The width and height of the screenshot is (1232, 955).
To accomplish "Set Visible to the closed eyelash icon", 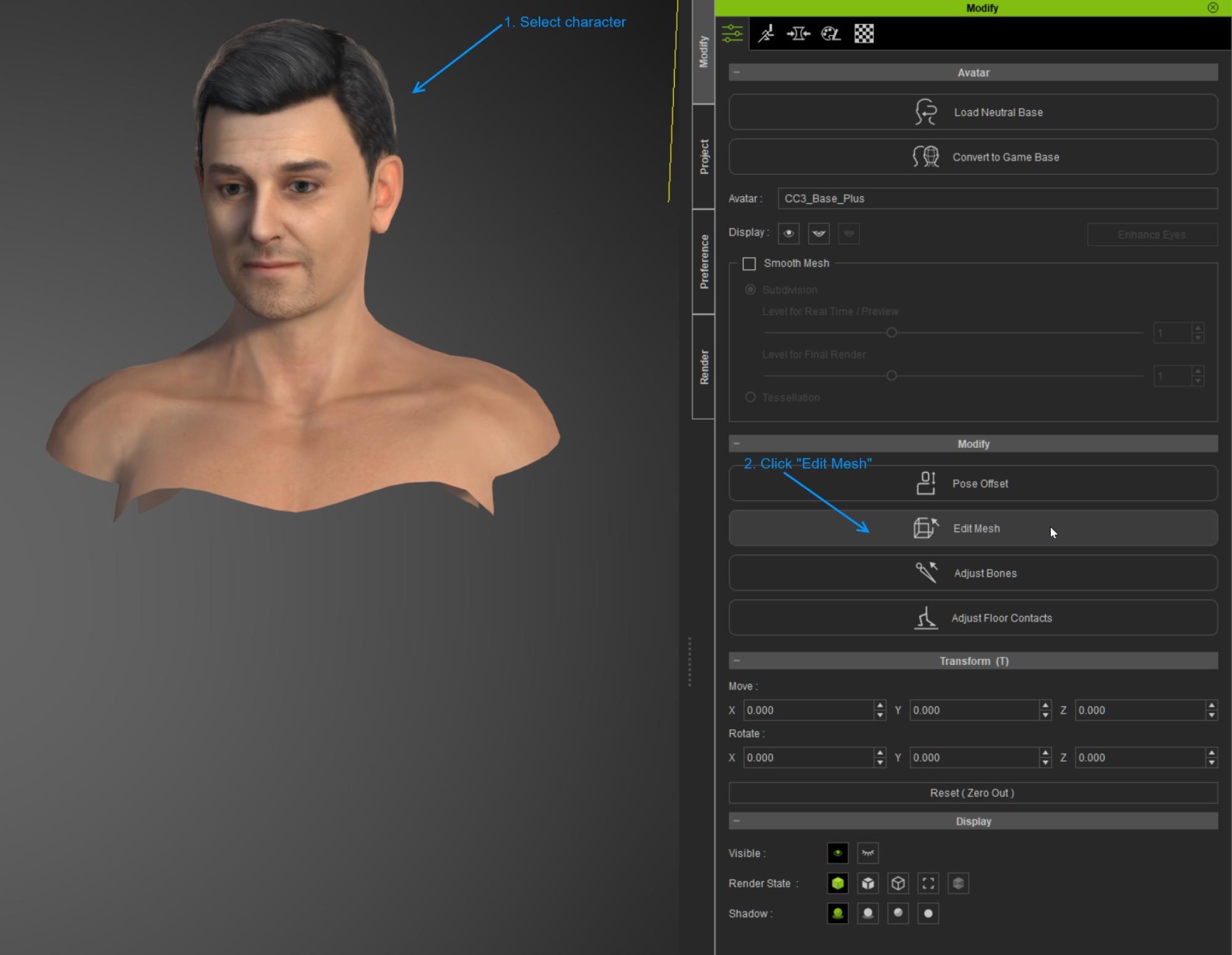I will [868, 853].
